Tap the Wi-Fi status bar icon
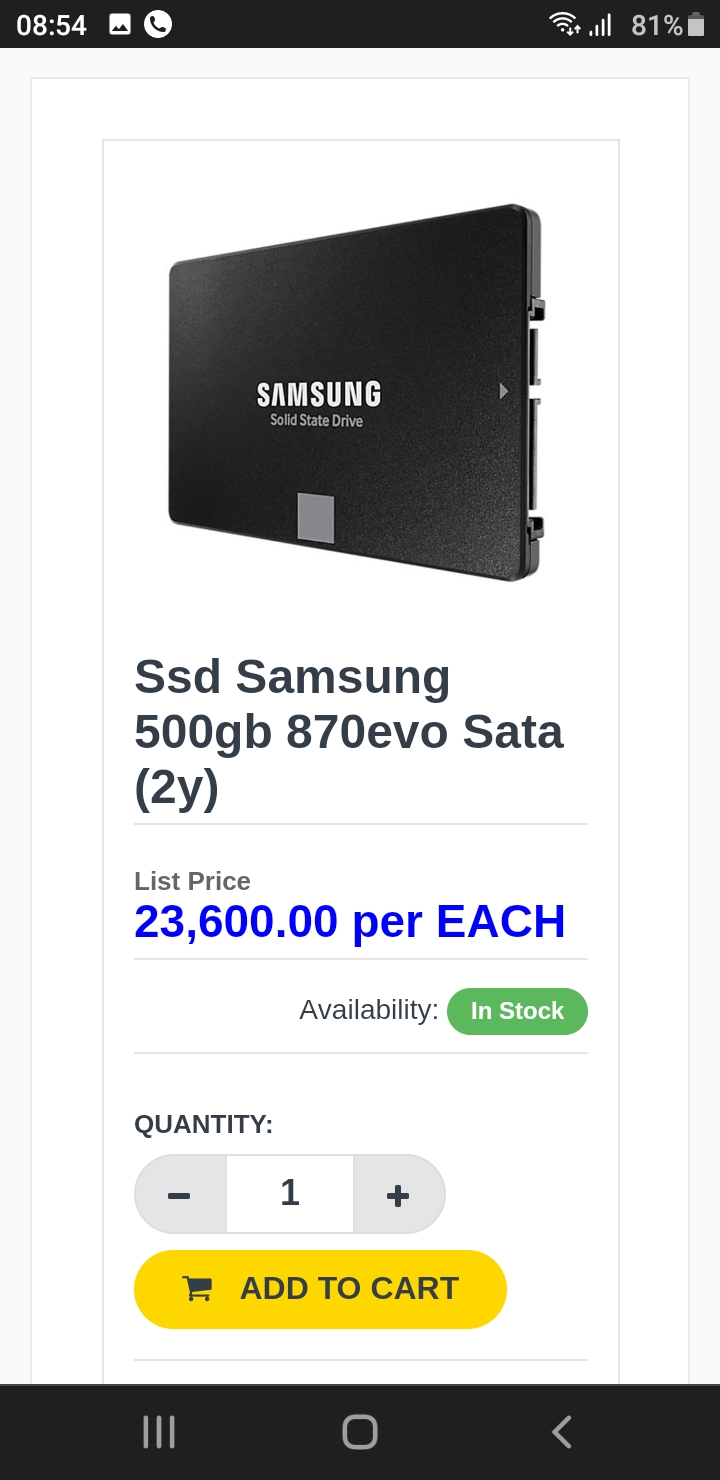The width and height of the screenshot is (720, 1480). tap(565, 24)
